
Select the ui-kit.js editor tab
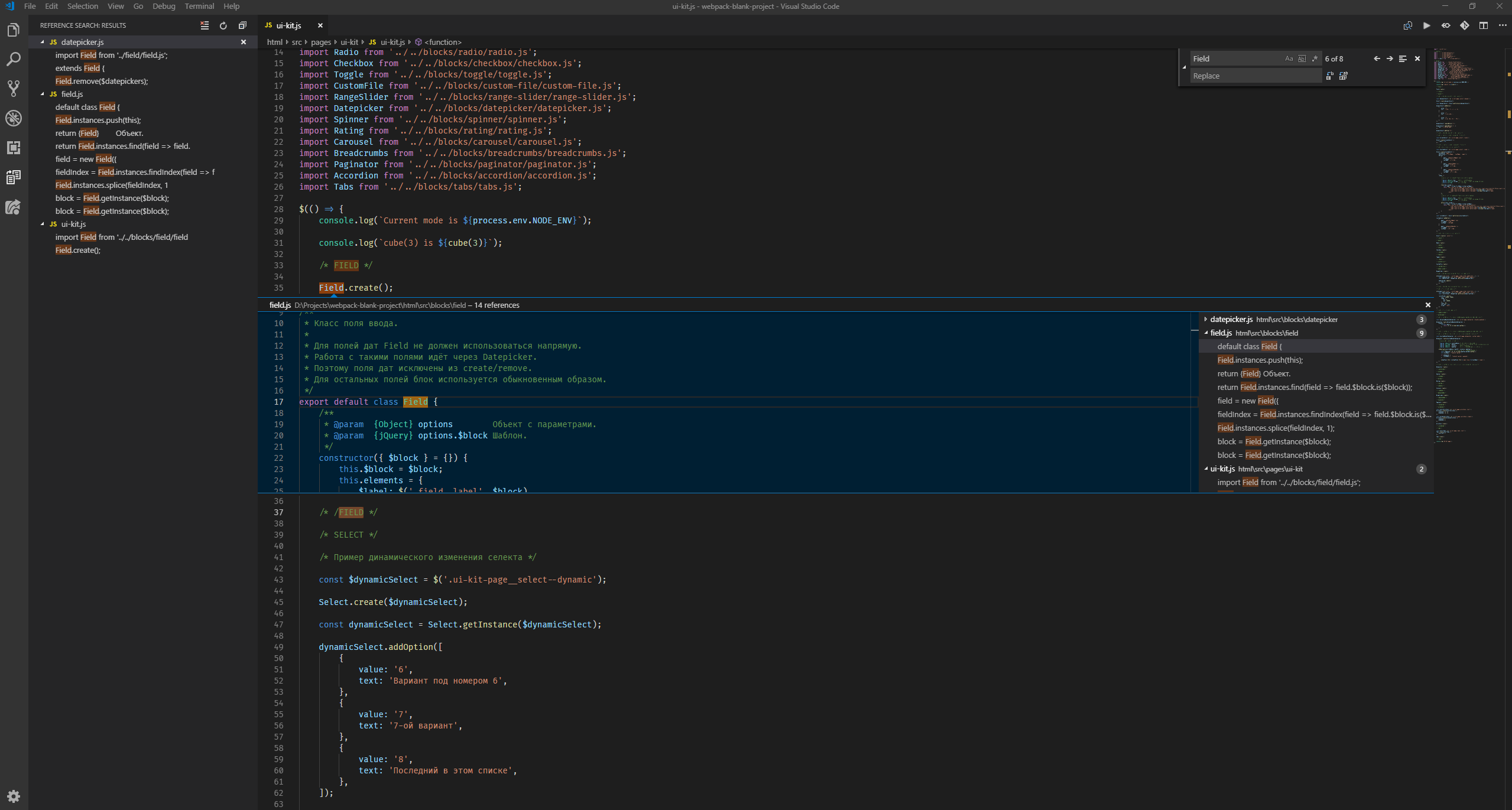[x=289, y=25]
